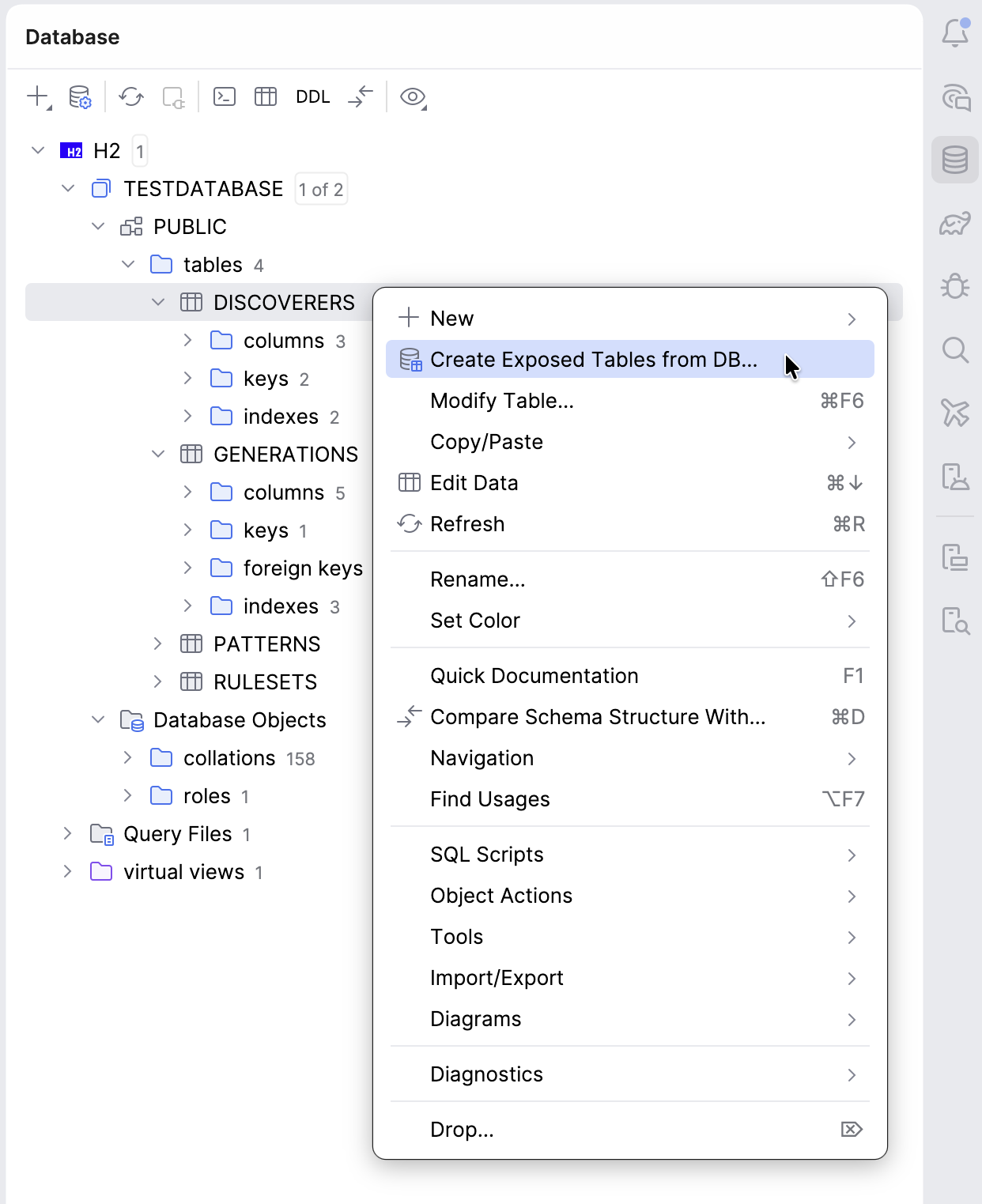The height and width of the screenshot is (1204, 982).
Task: Click the New data source plus icon
Action: point(38,96)
